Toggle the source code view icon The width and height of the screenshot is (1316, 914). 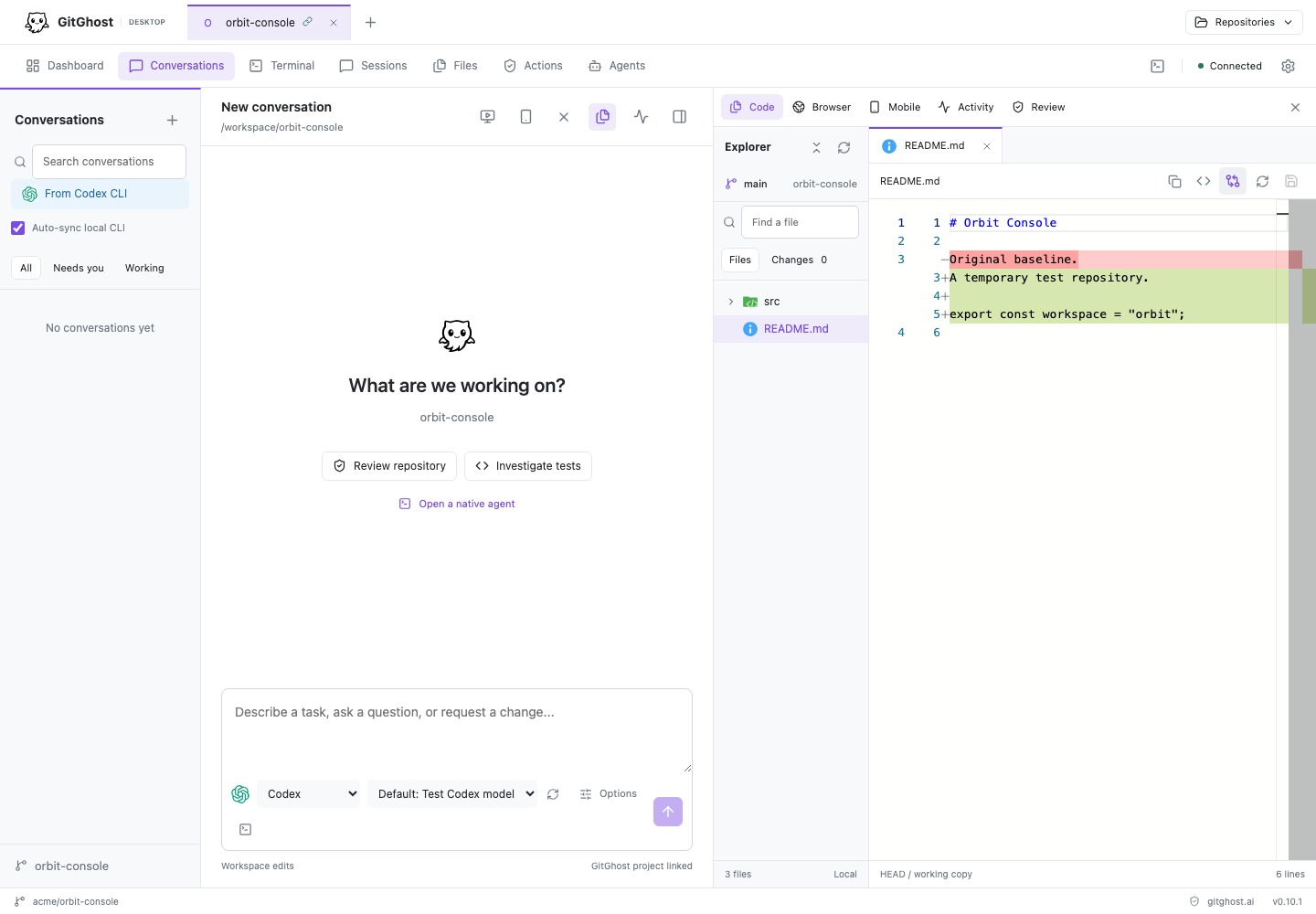tap(1204, 181)
